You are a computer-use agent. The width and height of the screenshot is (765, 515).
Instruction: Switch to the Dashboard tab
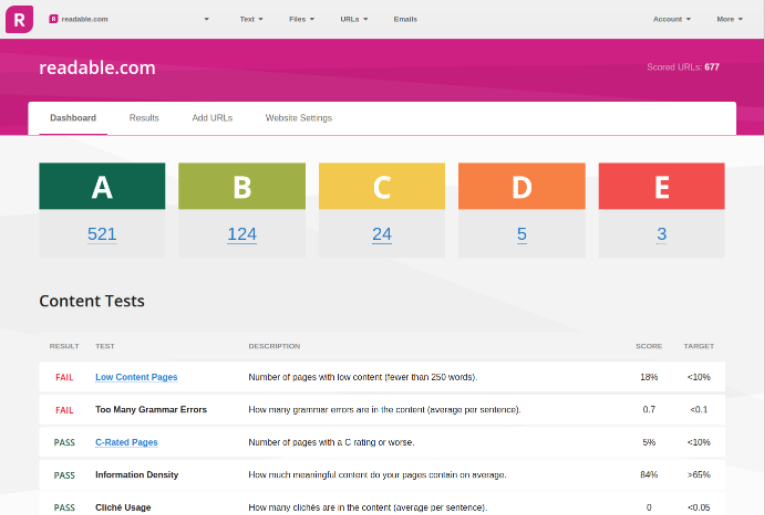[73, 118]
